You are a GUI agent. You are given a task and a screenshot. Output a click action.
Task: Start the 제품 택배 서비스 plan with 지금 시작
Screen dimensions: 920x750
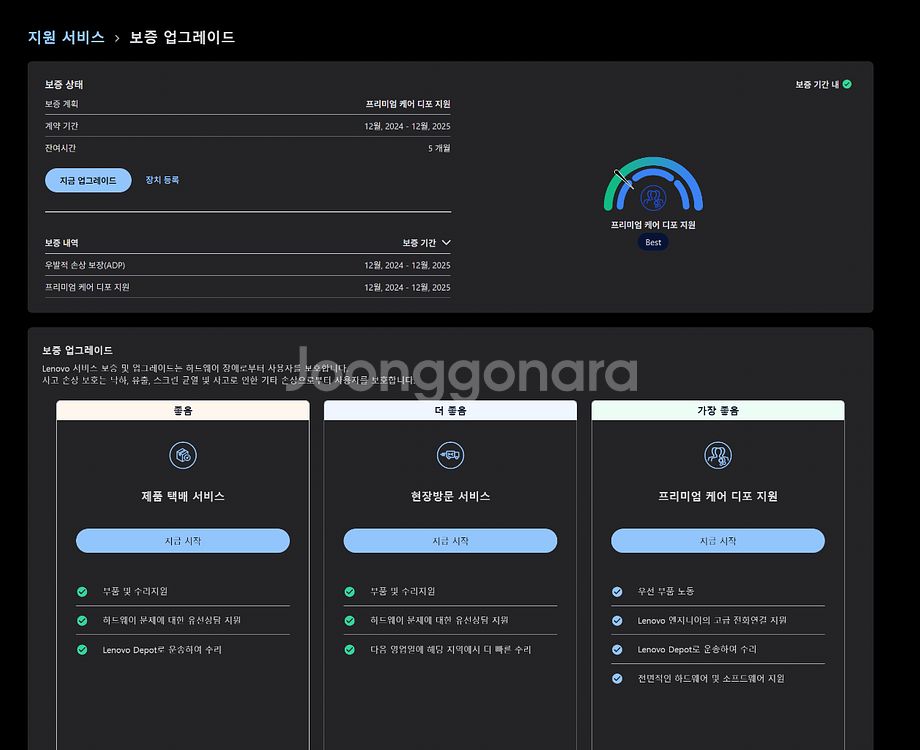click(183, 540)
